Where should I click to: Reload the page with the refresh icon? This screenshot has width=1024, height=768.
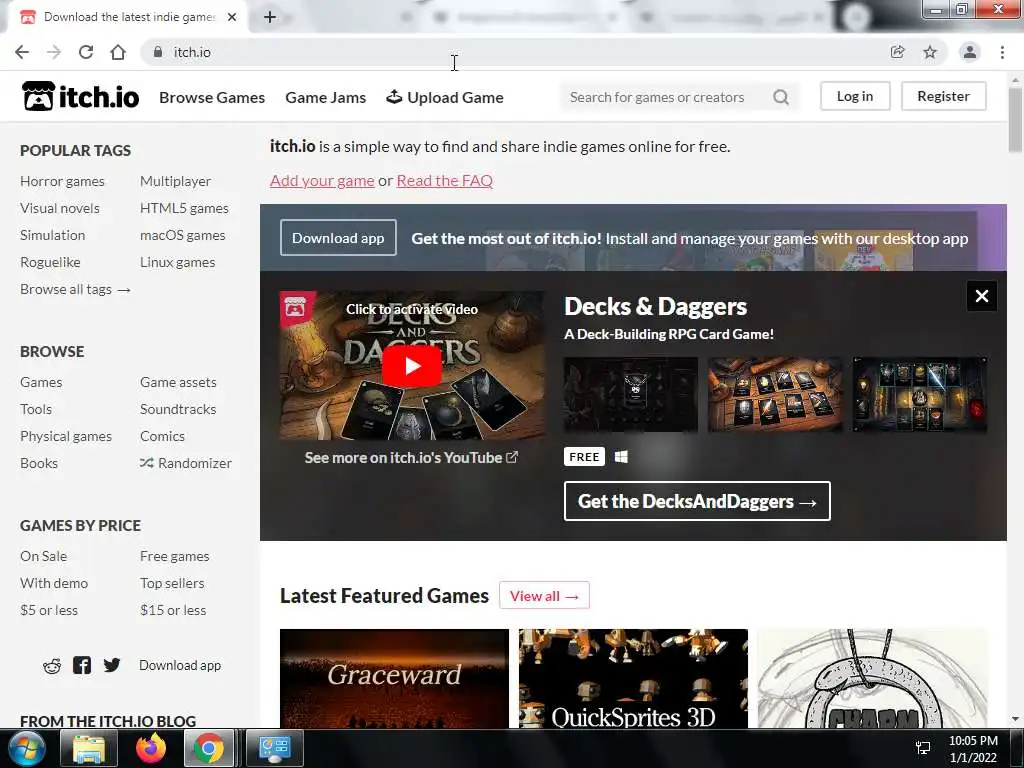click(x=86, y=52)
